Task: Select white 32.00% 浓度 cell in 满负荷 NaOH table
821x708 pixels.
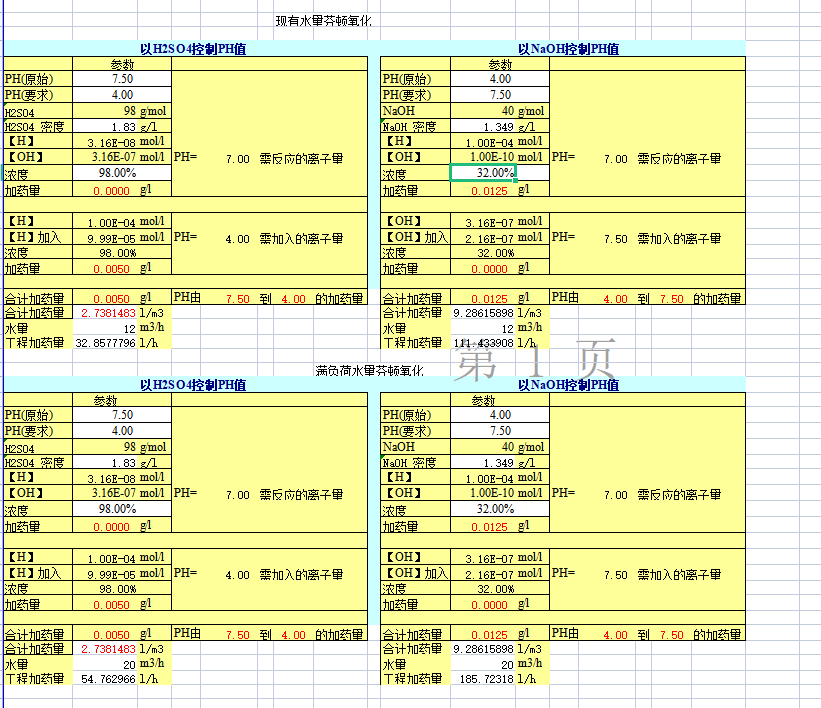Action: click(500, 509)
